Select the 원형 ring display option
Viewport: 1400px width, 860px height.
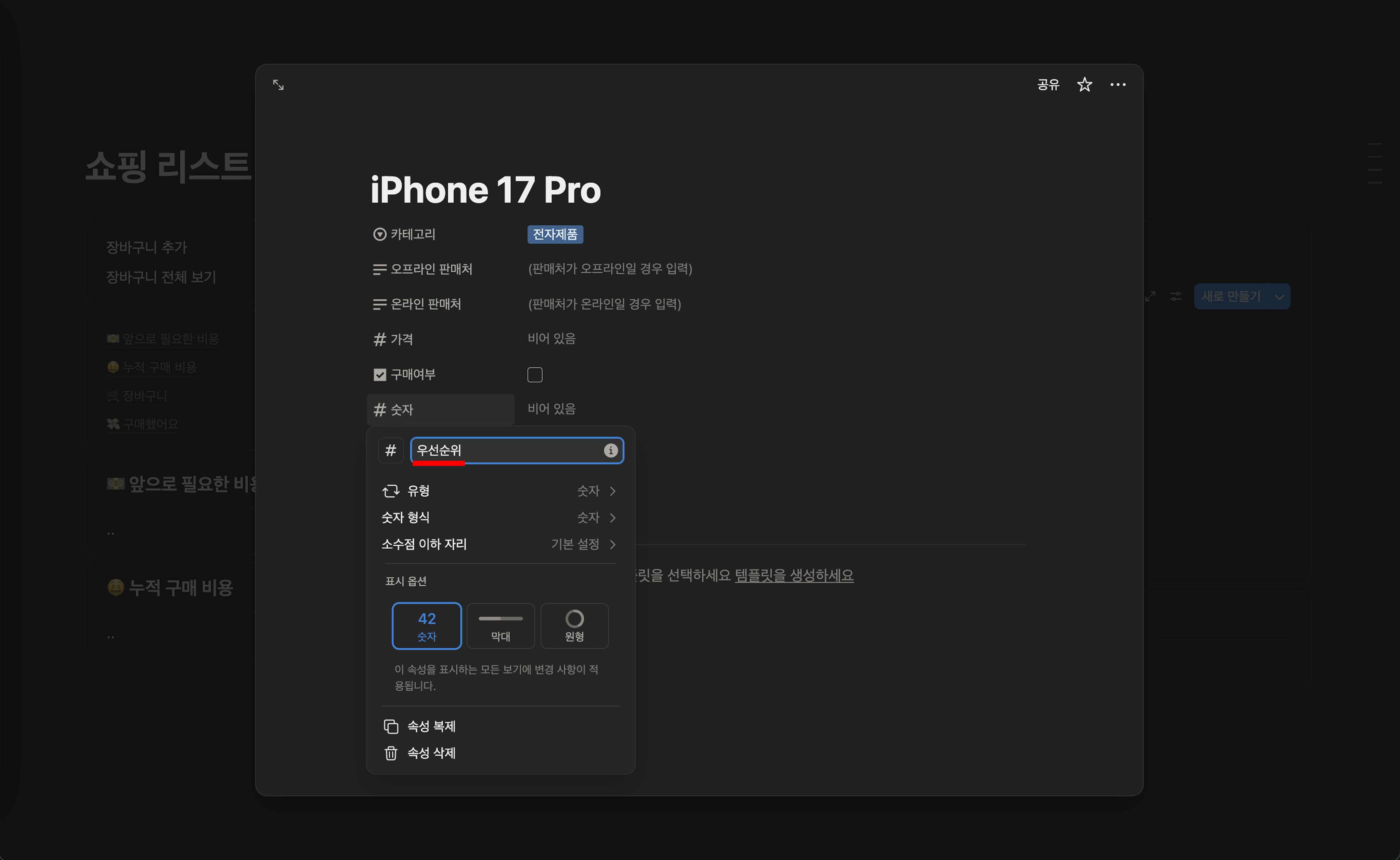(574, 626)
